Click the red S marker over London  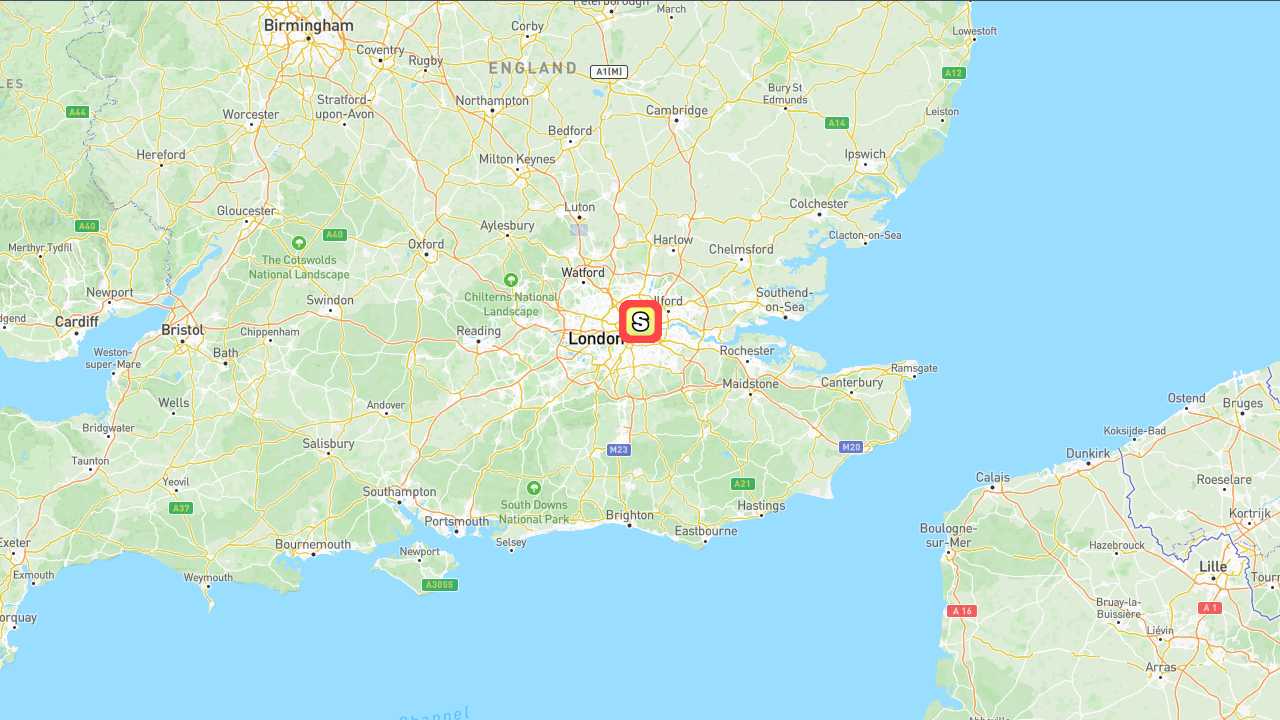pyautogui.click(x=641, y=322)
